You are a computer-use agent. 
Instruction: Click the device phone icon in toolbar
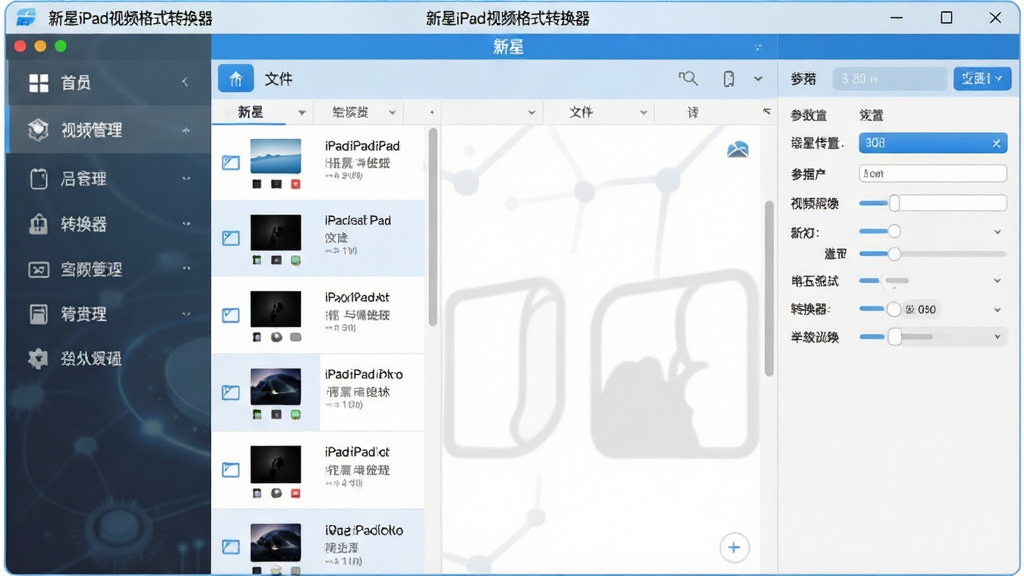coord(729,78)
